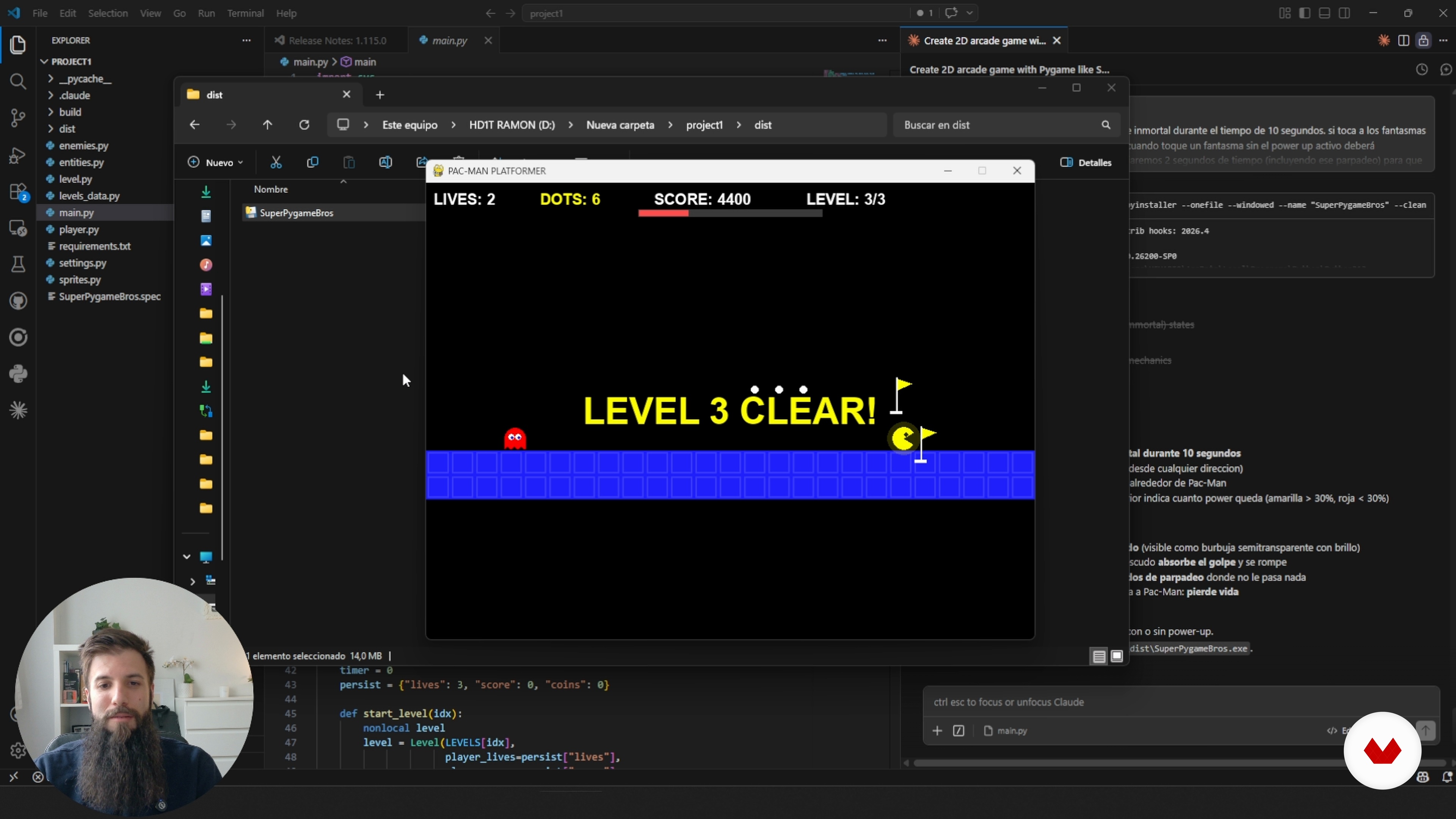Image resolution: width=1456 pixels, height=819 pixels.
Task: Sort files by the Nombre column header
Action: pyautogui.click(x=271, y=189)
